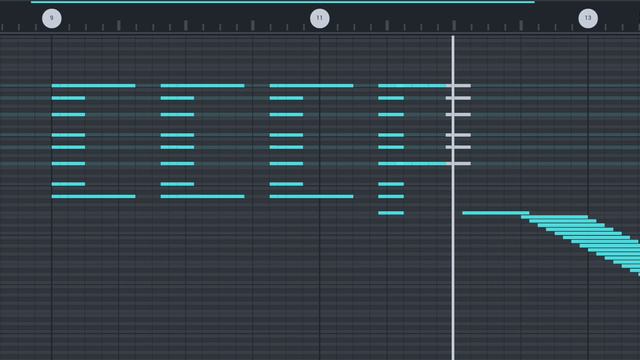Choose the long top note of the third chord before bar 11
Image resolution: width=640 pixels, height=360 pixels.
coord(311,86)
